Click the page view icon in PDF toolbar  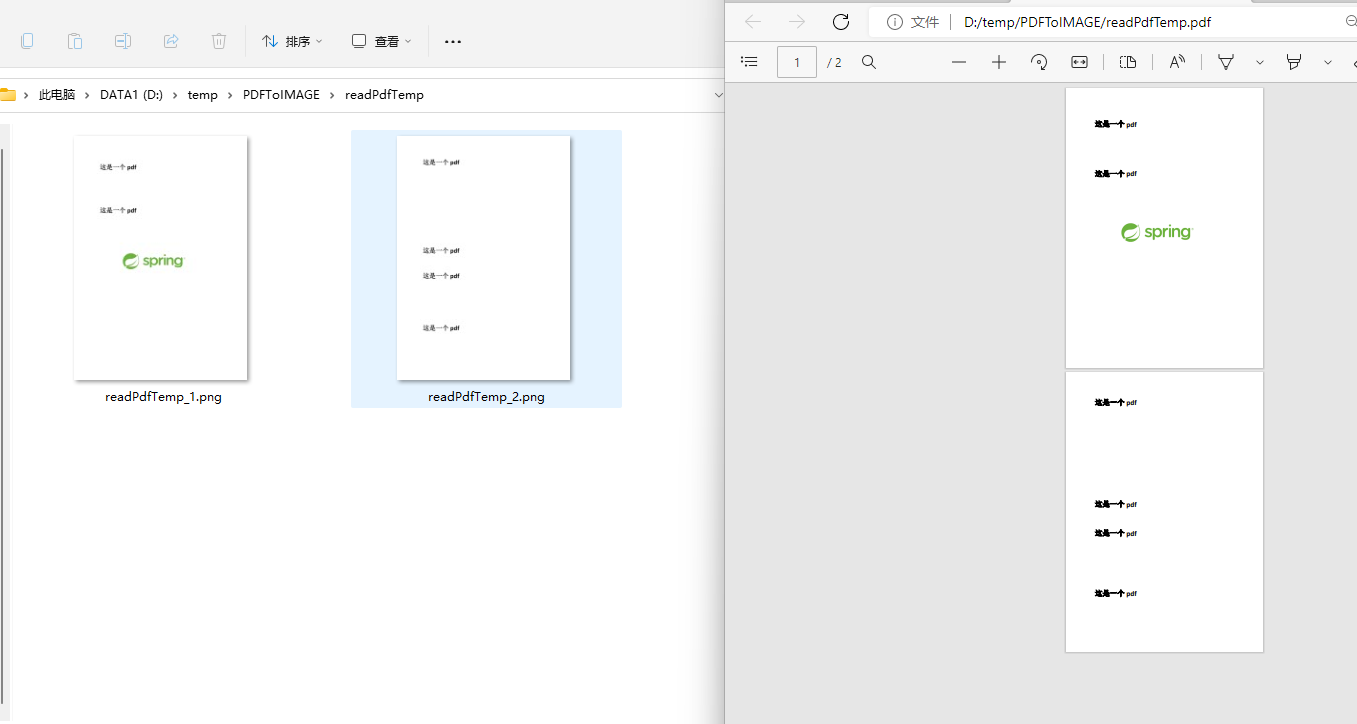tap(1128, 62)
